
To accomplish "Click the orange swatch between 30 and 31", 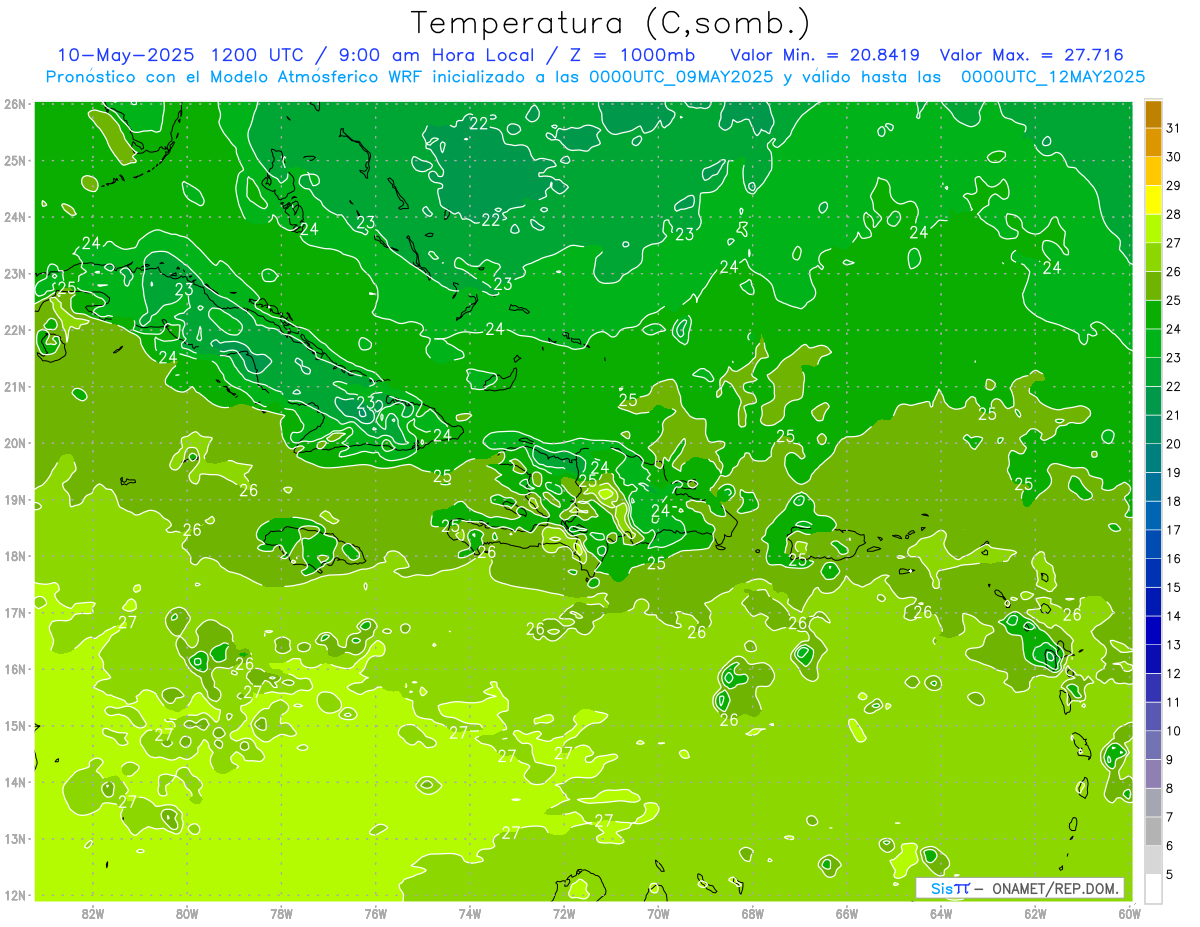I will point(1153,142).
